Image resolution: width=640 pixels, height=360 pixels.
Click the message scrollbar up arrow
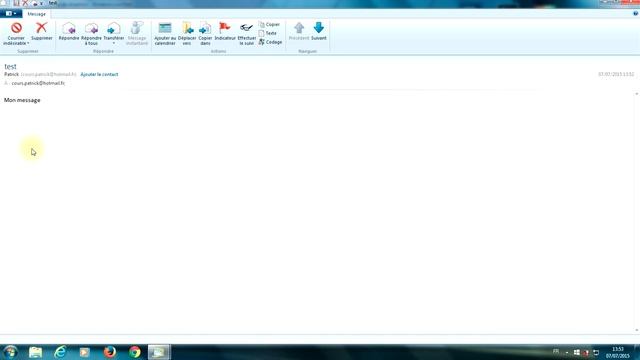pos(636,94)
